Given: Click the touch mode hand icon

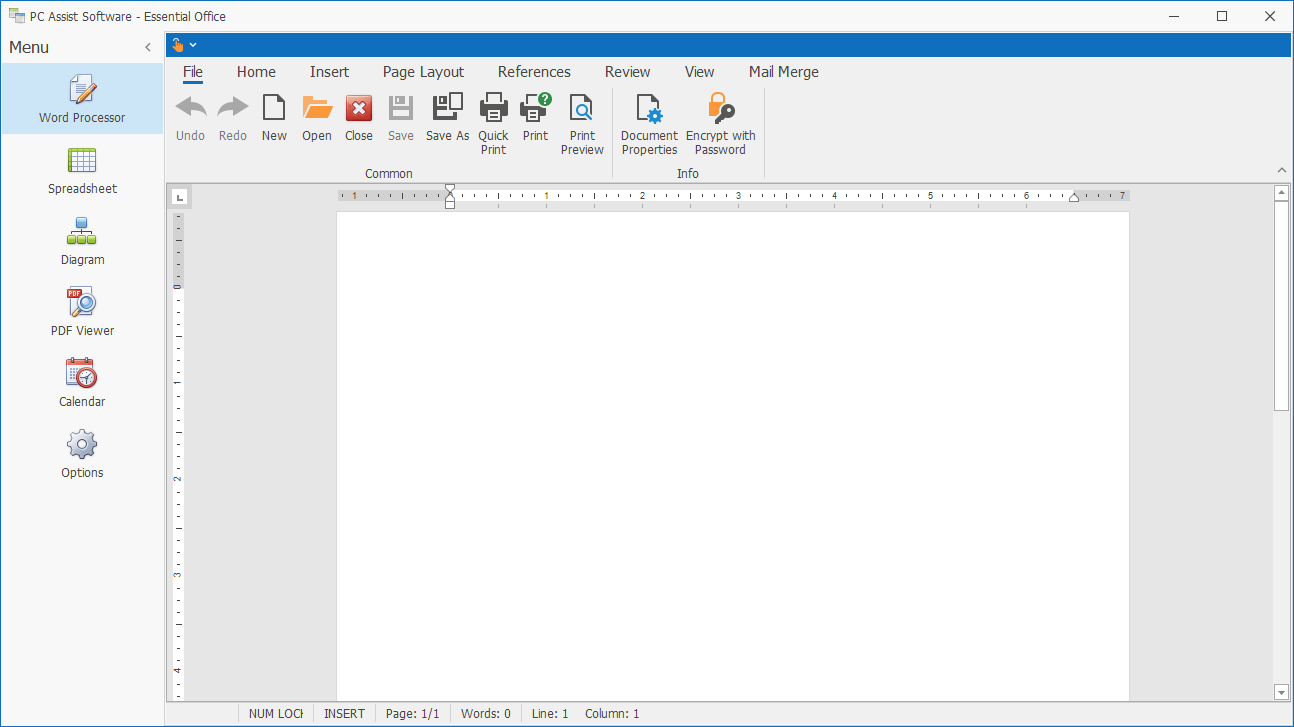Looking at the screenshot, I should (178, 45).
